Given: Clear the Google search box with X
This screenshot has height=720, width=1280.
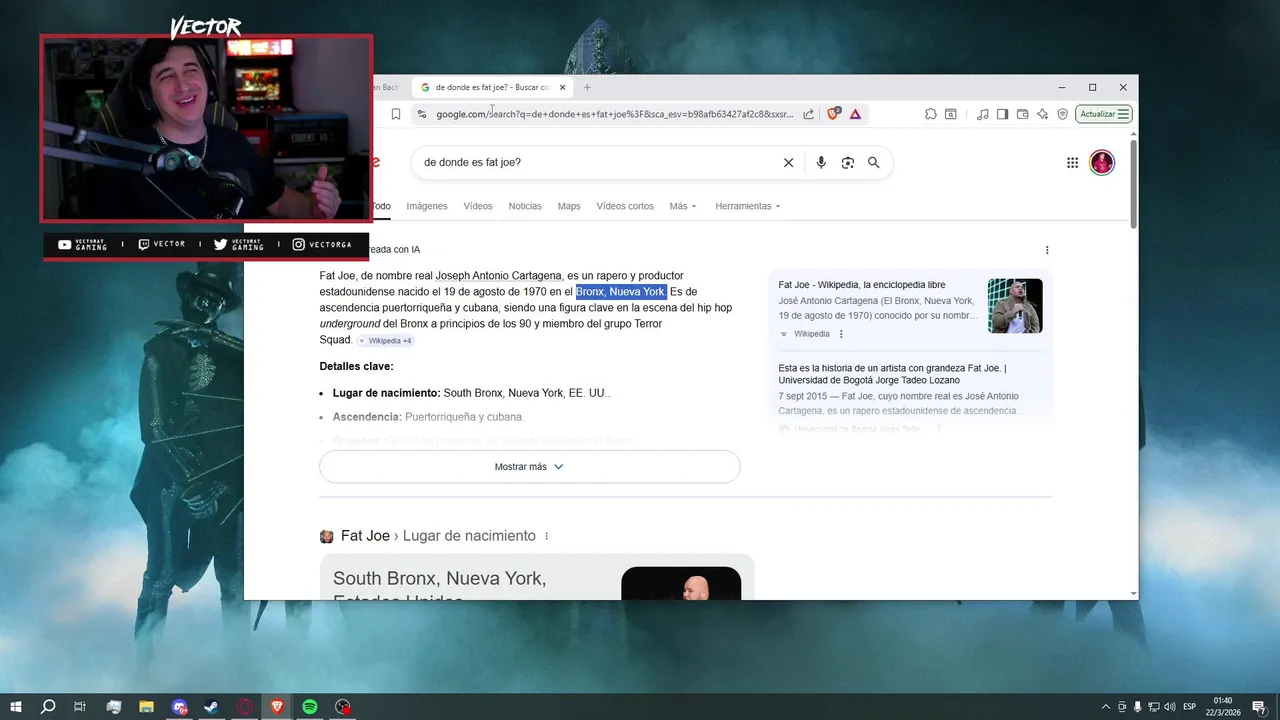Looking at the screenshot, I should [788, 162].
